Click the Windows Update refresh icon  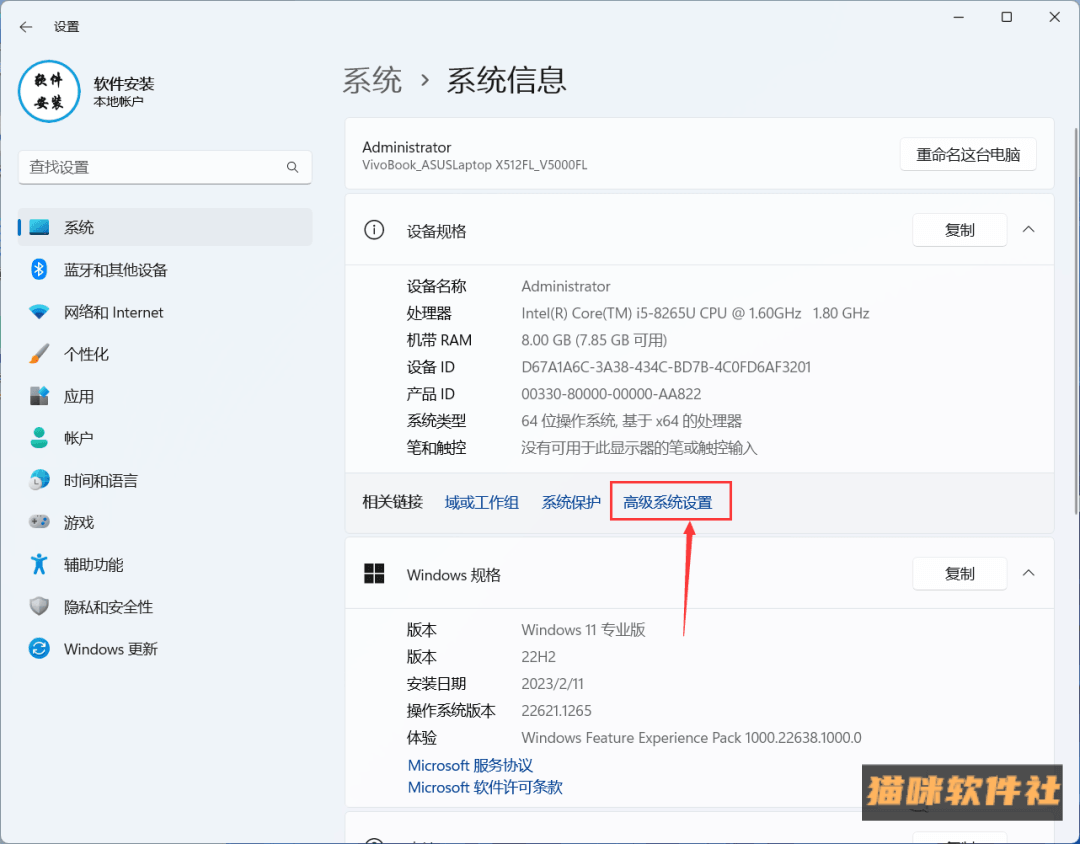click(x=39, y=648)
